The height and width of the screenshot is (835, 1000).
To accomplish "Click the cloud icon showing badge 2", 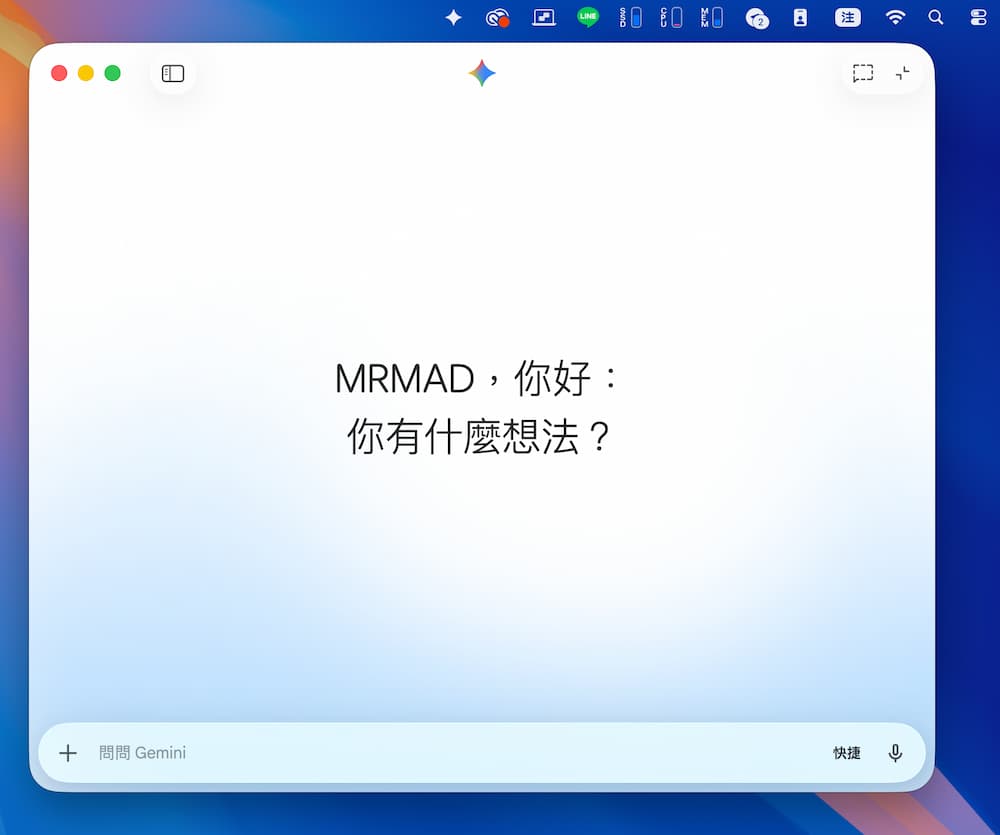I will pos(757,17).
